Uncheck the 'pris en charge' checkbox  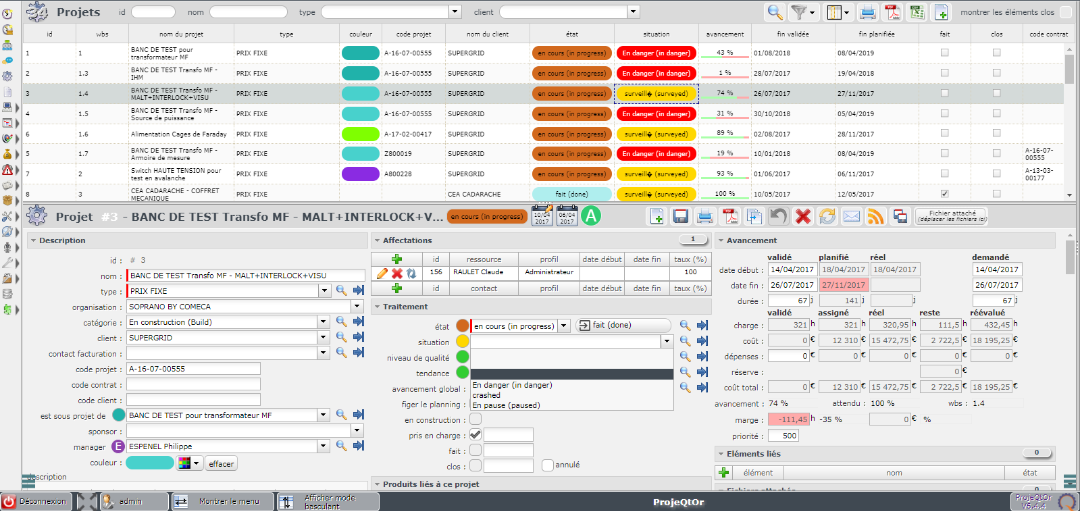pyautogui.click(x=475, y=435)
